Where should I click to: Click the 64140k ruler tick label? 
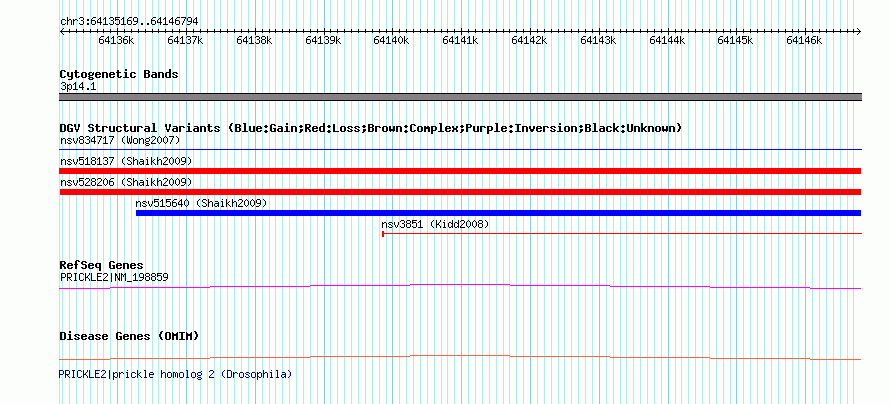pyautogui.click(x=391, y=41)
